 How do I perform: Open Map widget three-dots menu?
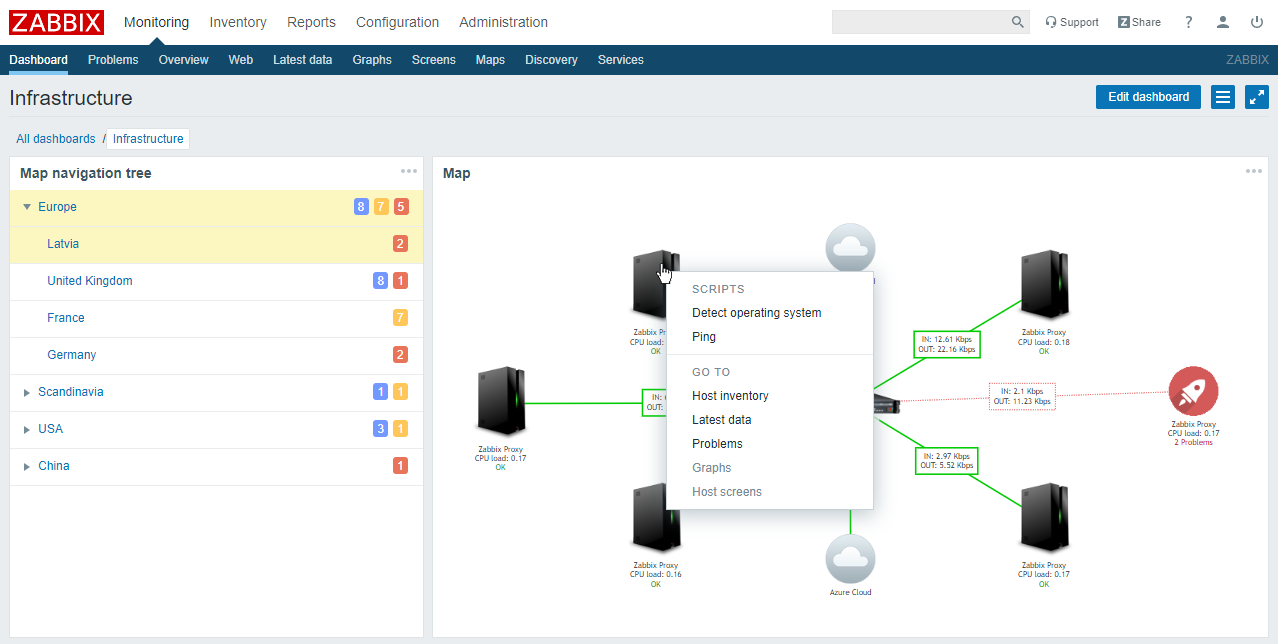click(x=1253, y=172)
